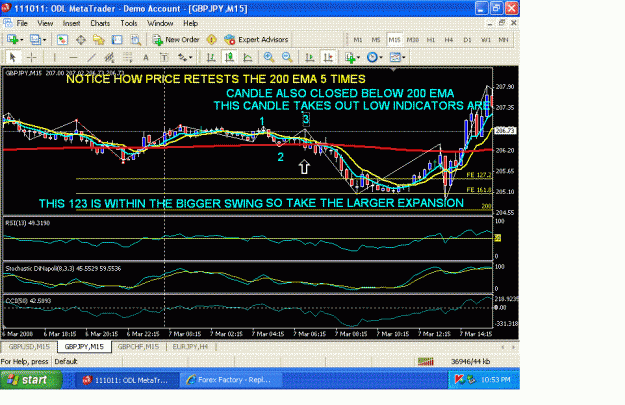Image resolution: width=625 pixels, height=405 pixels.
Task: Switch to W1 timeframe
Action: 485,40
